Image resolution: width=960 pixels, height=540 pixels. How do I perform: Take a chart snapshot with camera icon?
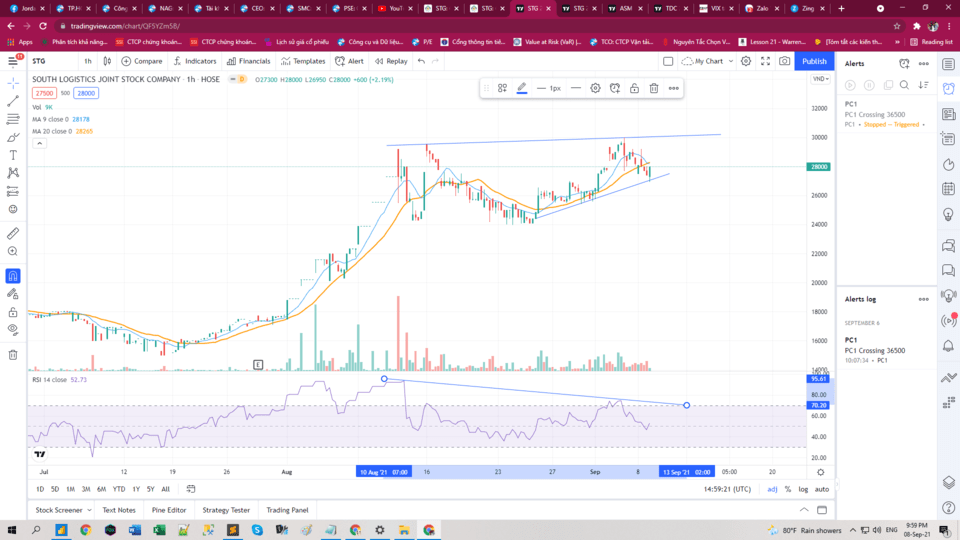(x=784, y=61)
